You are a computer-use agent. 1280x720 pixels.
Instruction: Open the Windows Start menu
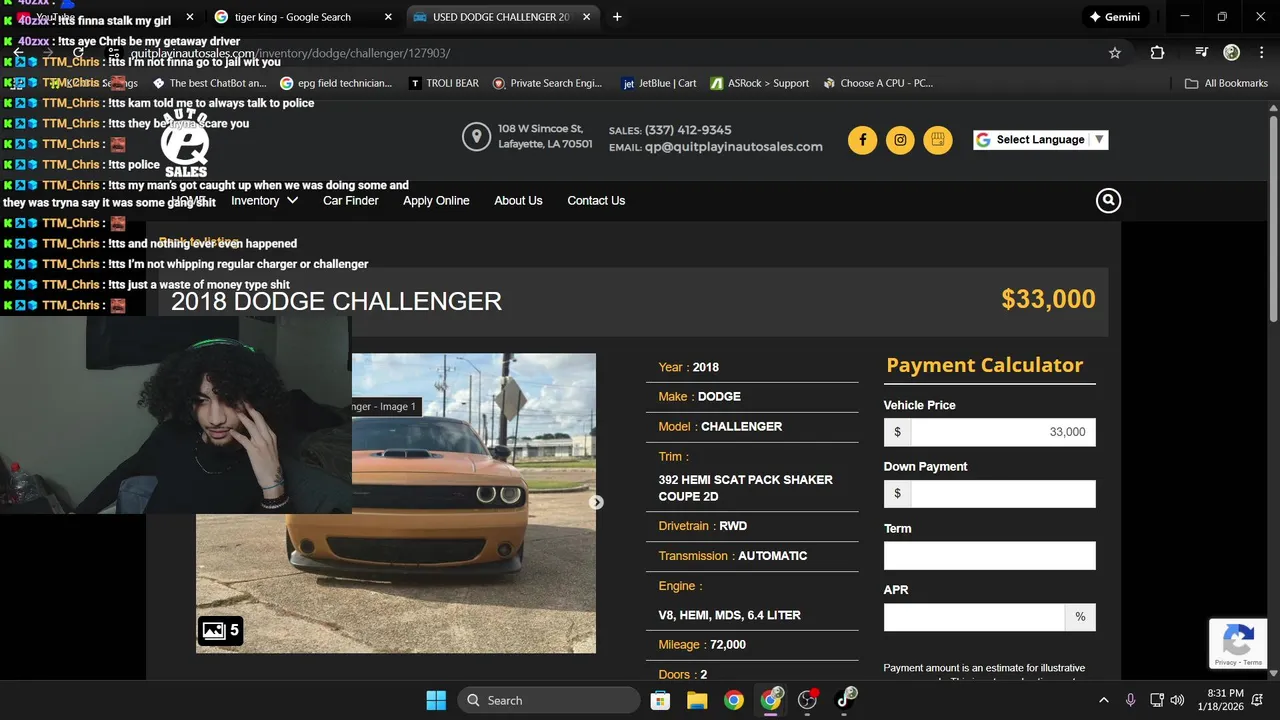(x=436, y=700)
